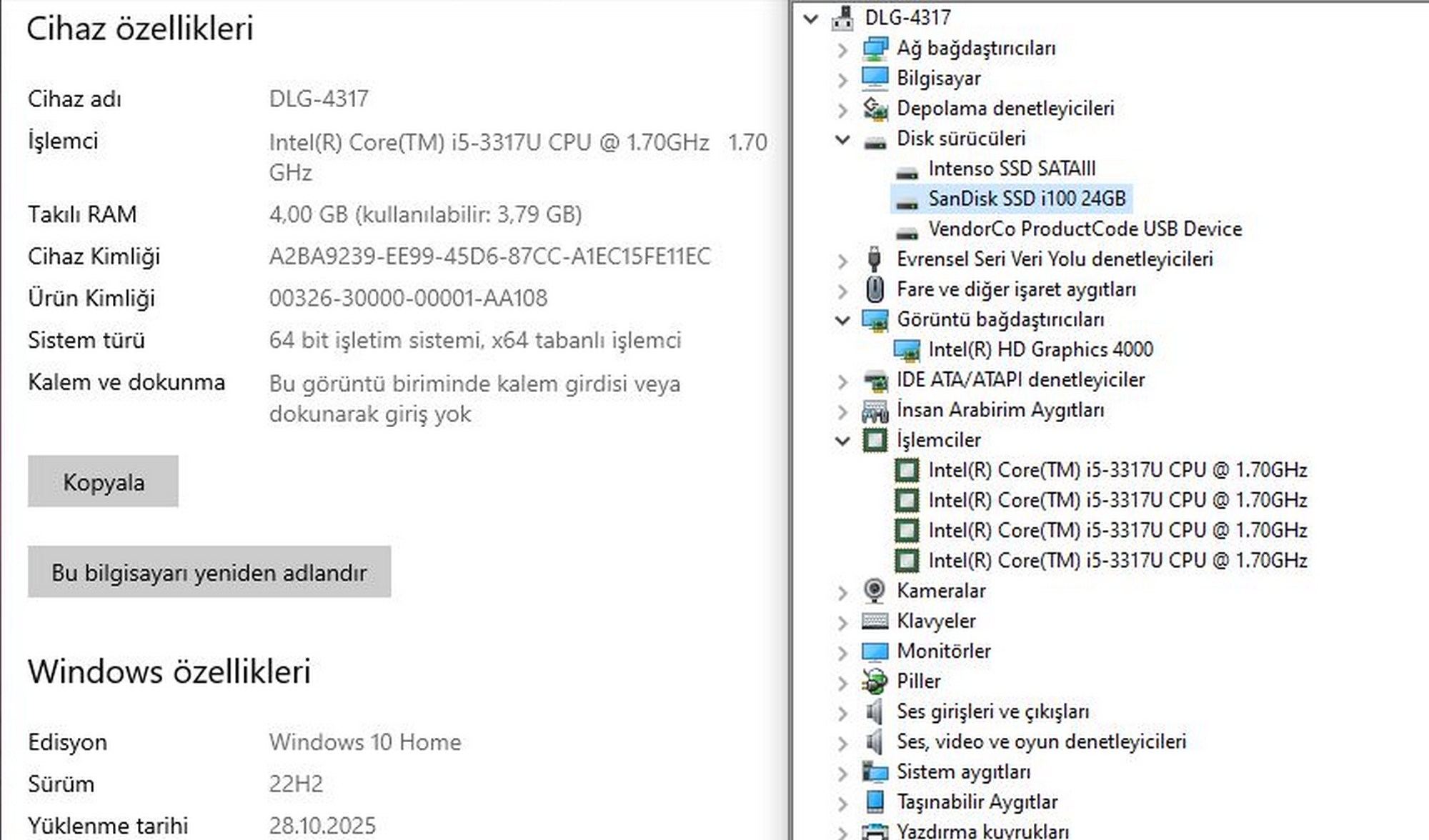Click the Kameralar webcam icon
This screenshot has width=1429, height=840.
click(874, 590)
